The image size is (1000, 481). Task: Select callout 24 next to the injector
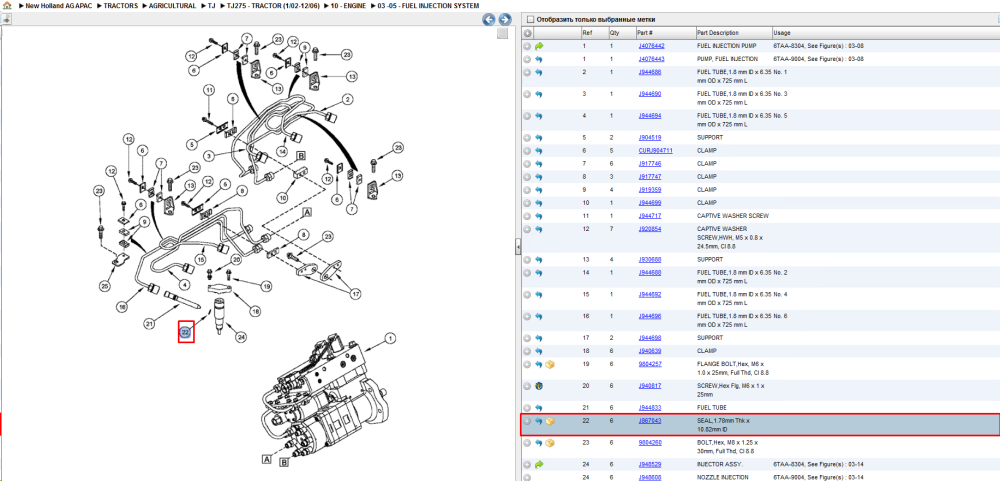(x=240, y=337)
